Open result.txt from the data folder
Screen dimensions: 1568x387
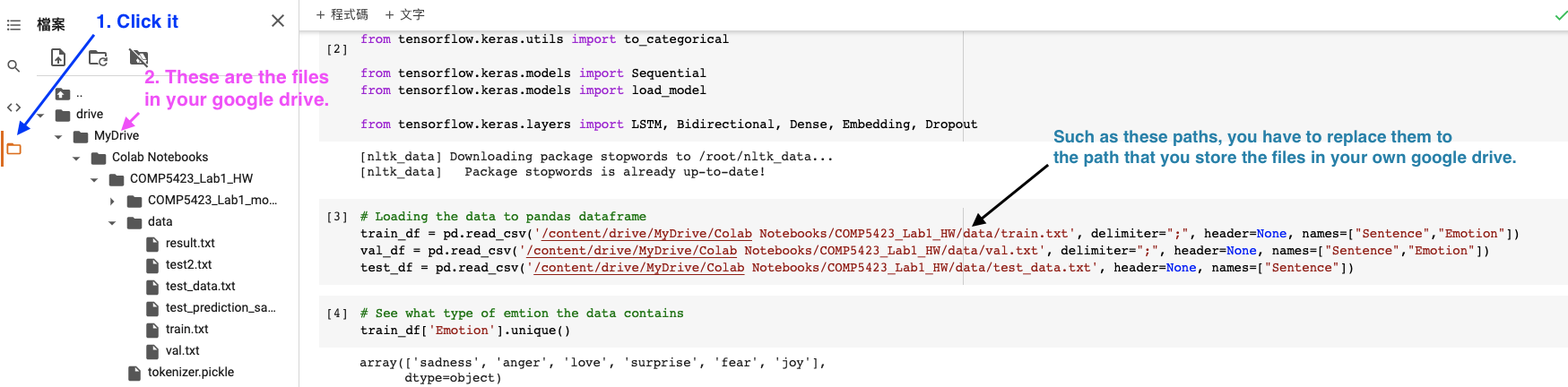point(190,243)
